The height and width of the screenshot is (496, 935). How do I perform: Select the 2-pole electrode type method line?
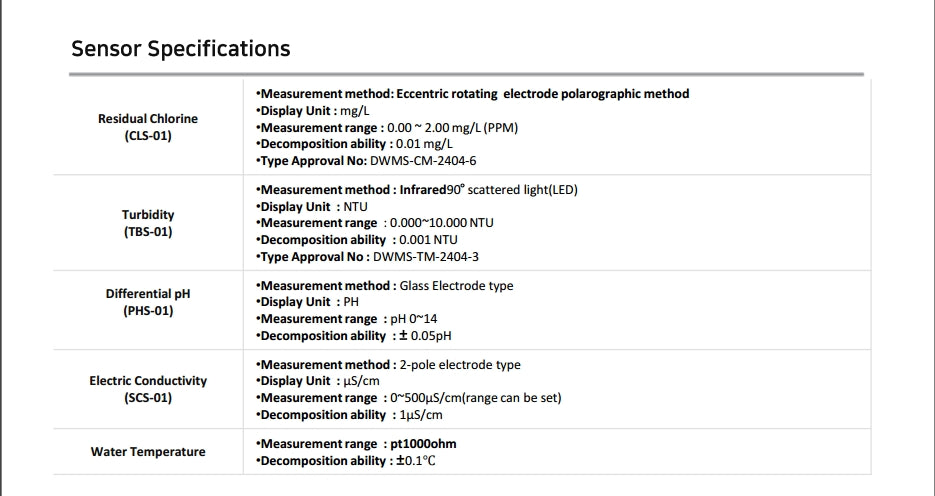388,365
